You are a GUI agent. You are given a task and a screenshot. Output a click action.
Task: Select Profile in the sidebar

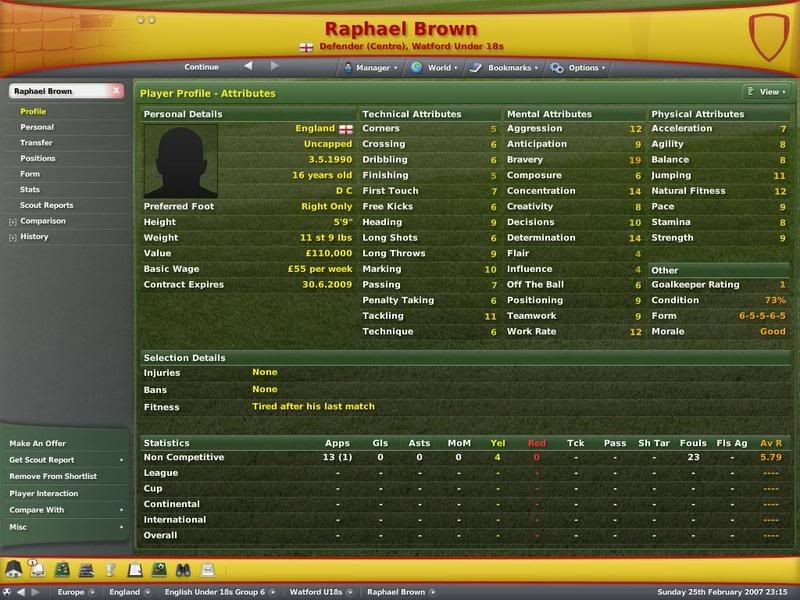coord(33,111)
